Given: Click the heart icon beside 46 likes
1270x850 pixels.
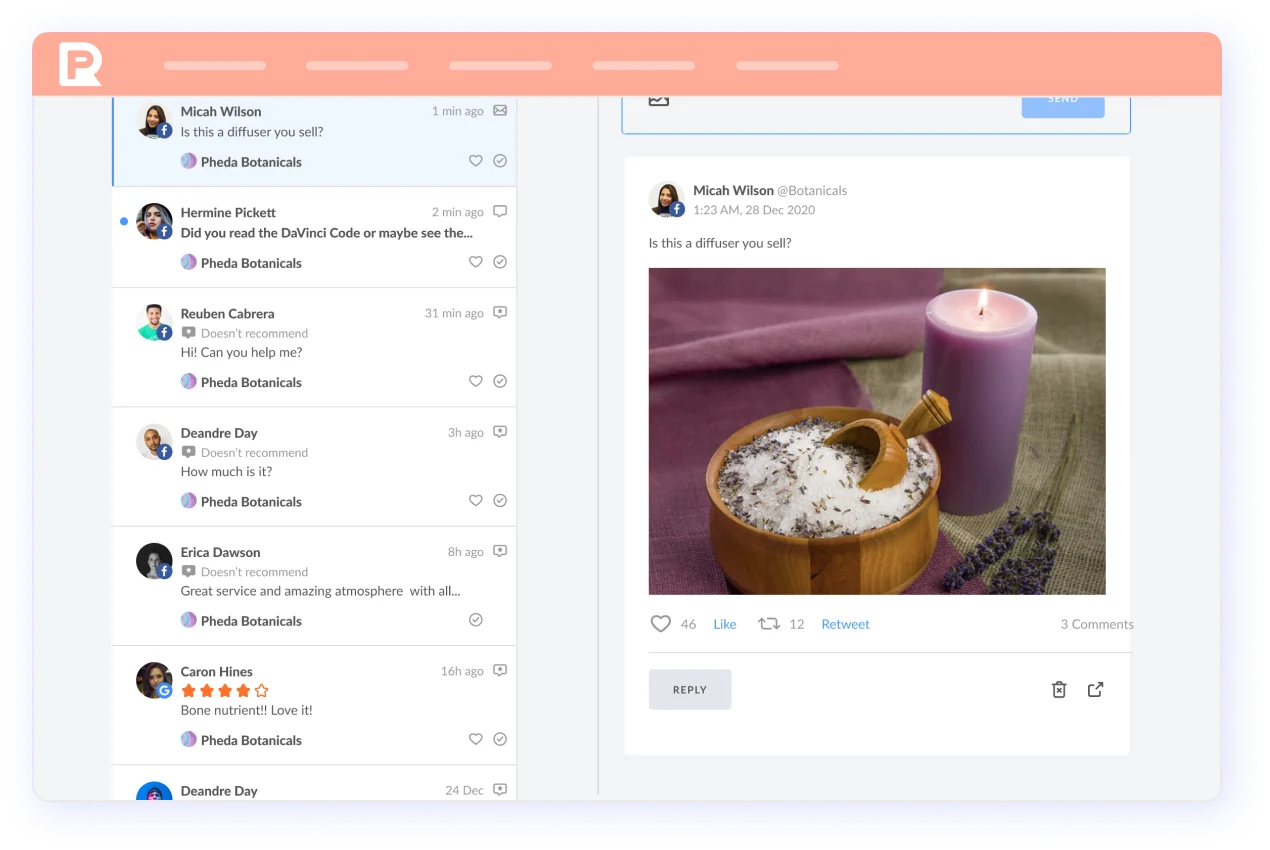Looking at the screenshot, I should 661,624.
